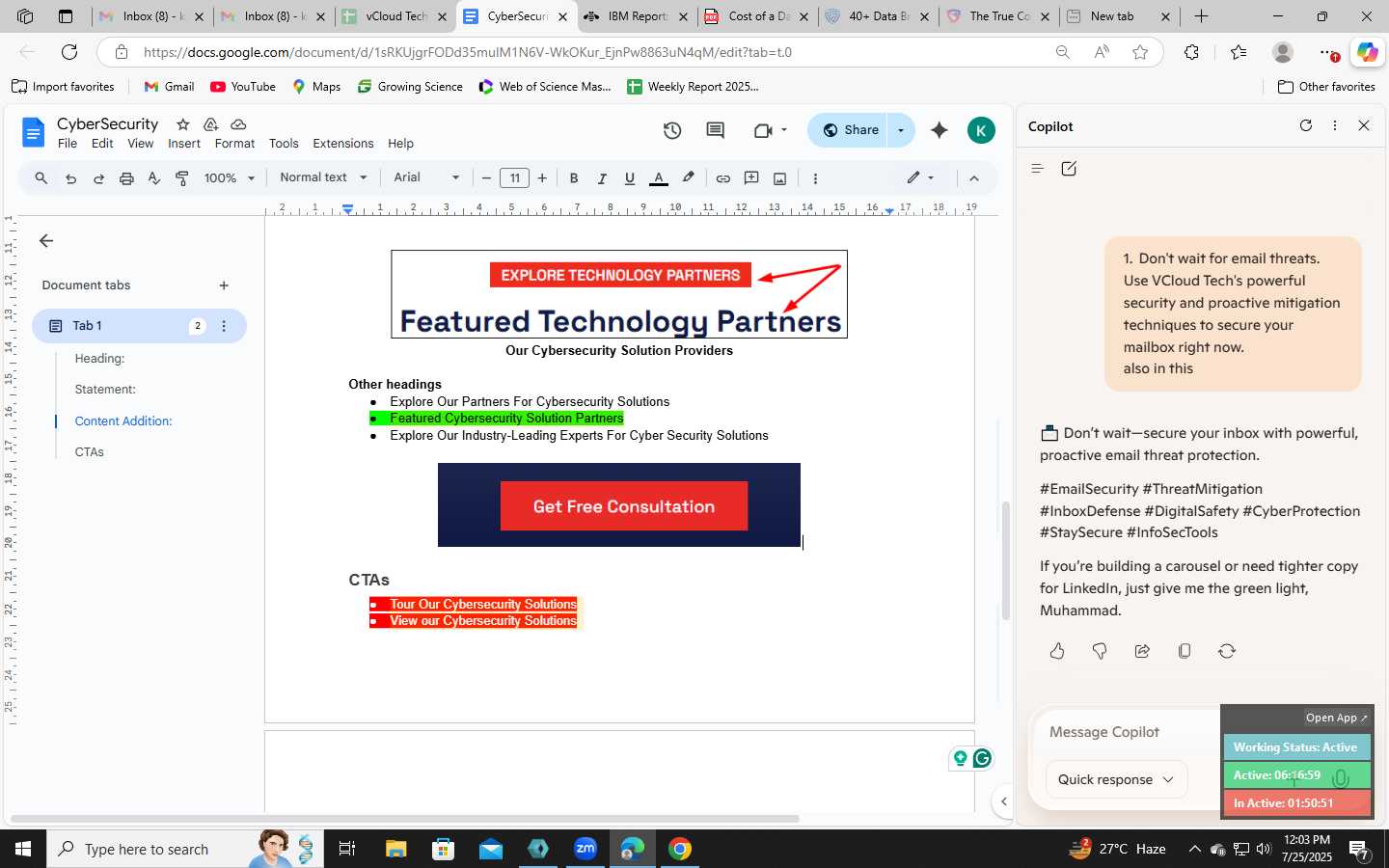
Task: Open Edit menu
Action: point(102,144)
